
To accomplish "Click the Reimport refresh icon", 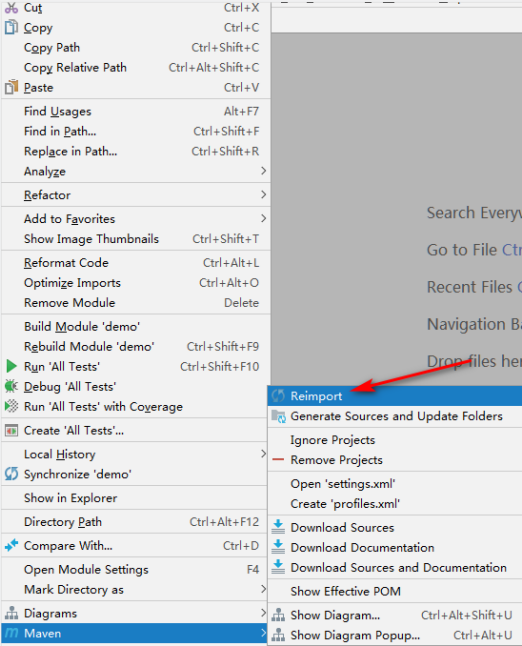I will (x=278, y=396).
